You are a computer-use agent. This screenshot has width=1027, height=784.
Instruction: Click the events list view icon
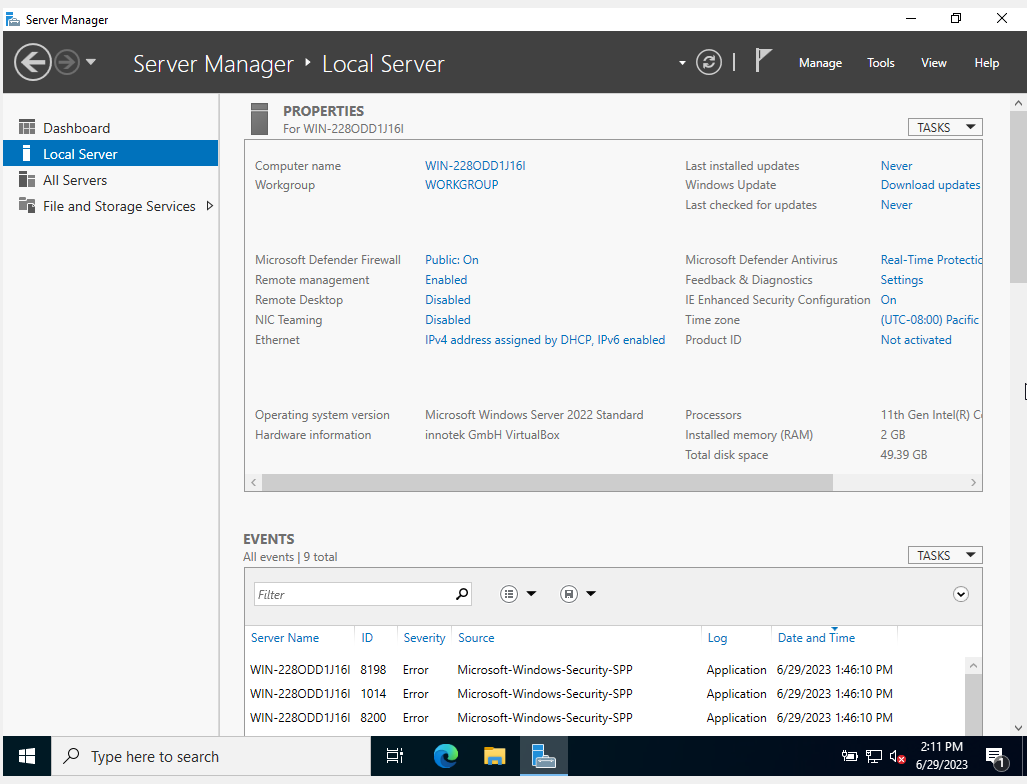509,593
